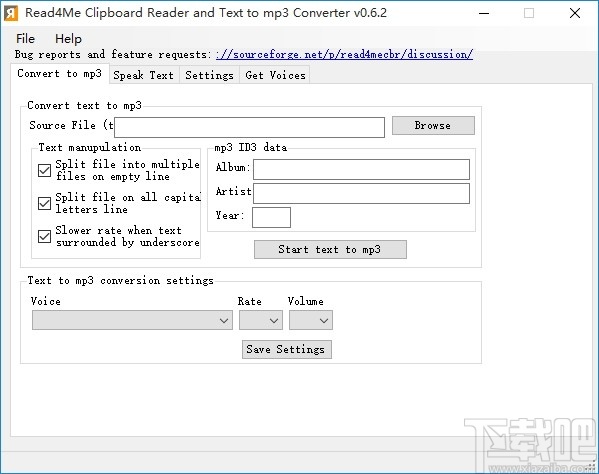Image resolution: width=599 pixels, height=474 pixels.
Task: Click the Save Settings button
Action: tap(287, 349)
